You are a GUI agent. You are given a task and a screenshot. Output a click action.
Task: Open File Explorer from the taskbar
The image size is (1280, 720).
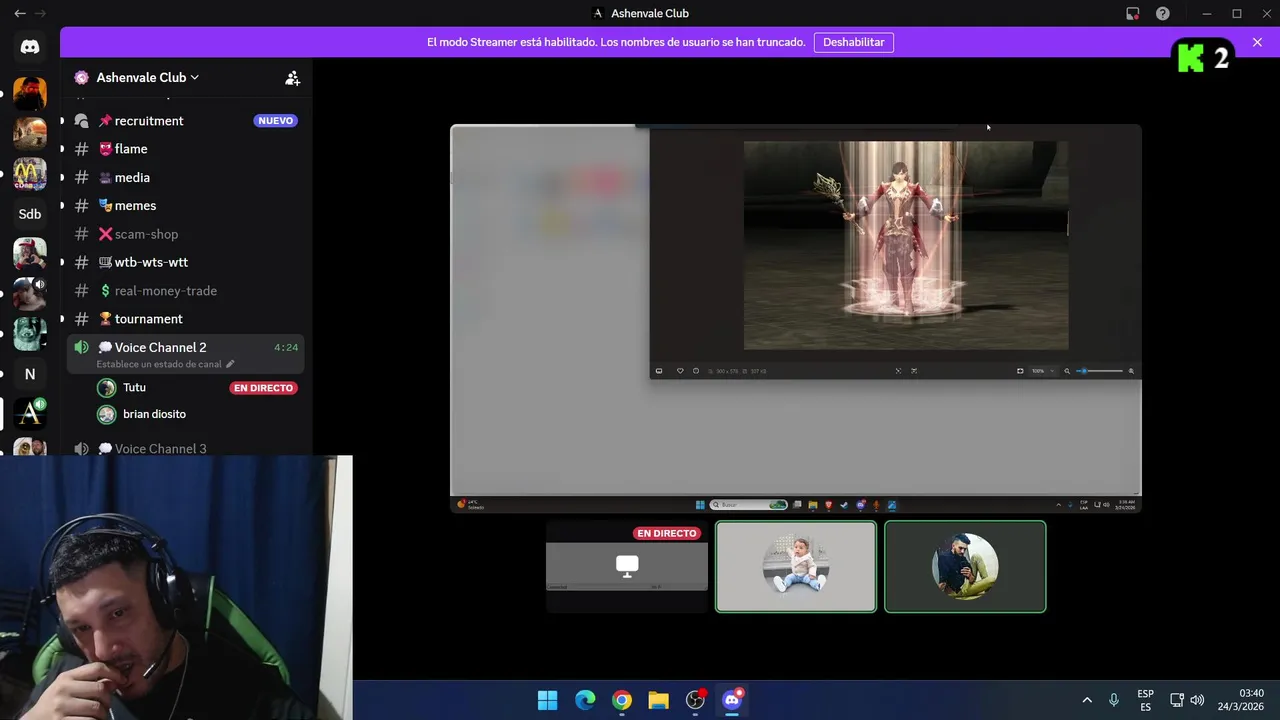click(x=658, y=700)
